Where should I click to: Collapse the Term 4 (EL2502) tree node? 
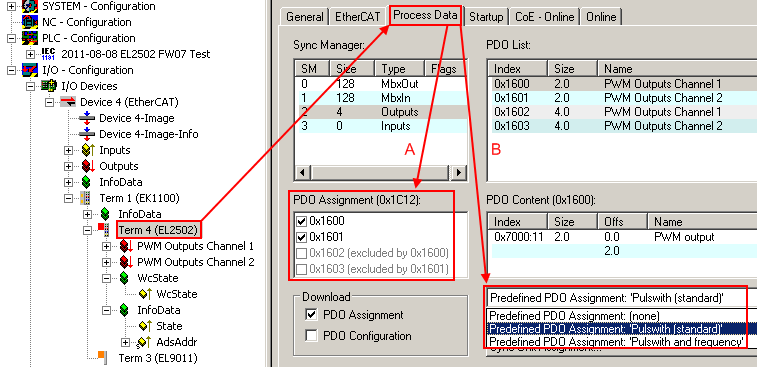pyautogui.click(x=87, y=230)
